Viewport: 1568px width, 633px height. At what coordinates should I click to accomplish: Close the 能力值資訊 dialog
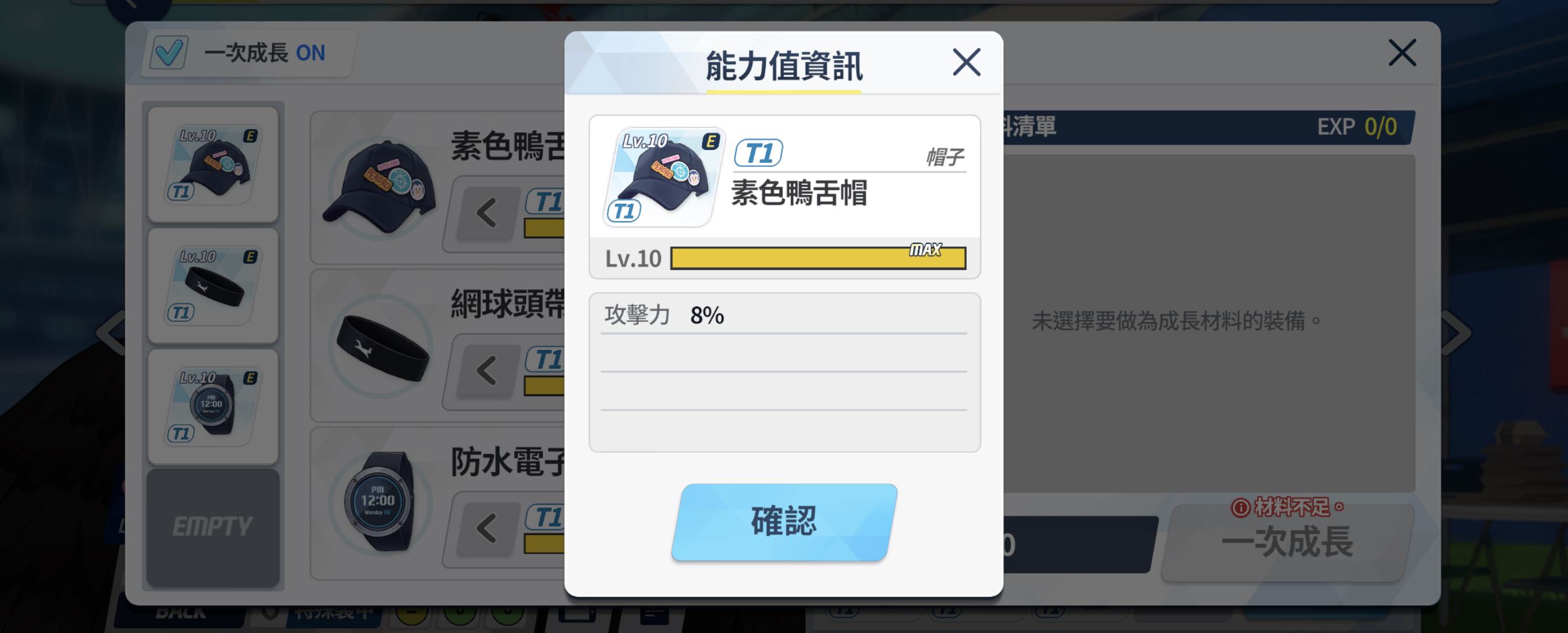966,62
